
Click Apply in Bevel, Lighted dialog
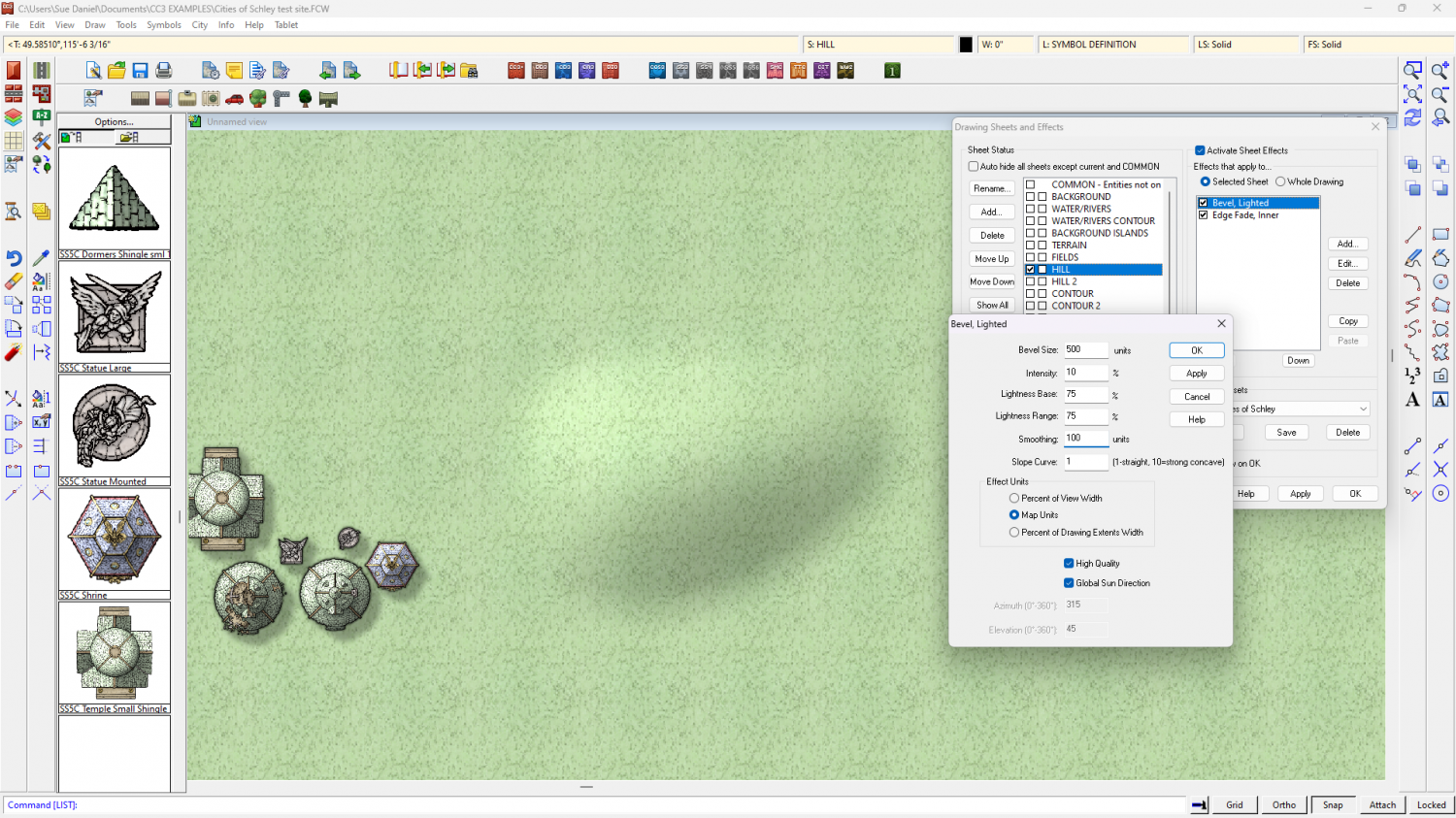[x=1197, y=374]
